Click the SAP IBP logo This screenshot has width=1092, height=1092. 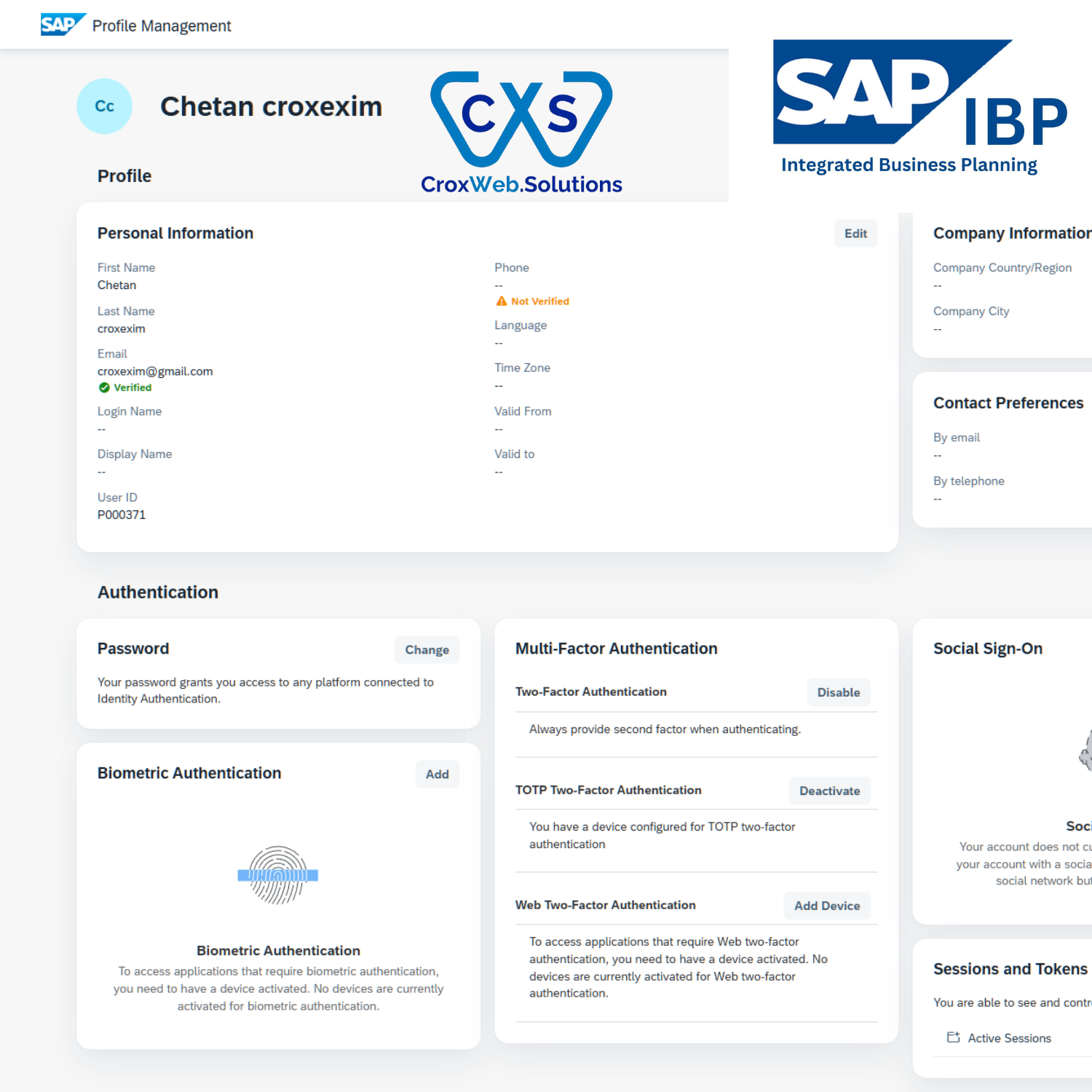coord(921,106)
